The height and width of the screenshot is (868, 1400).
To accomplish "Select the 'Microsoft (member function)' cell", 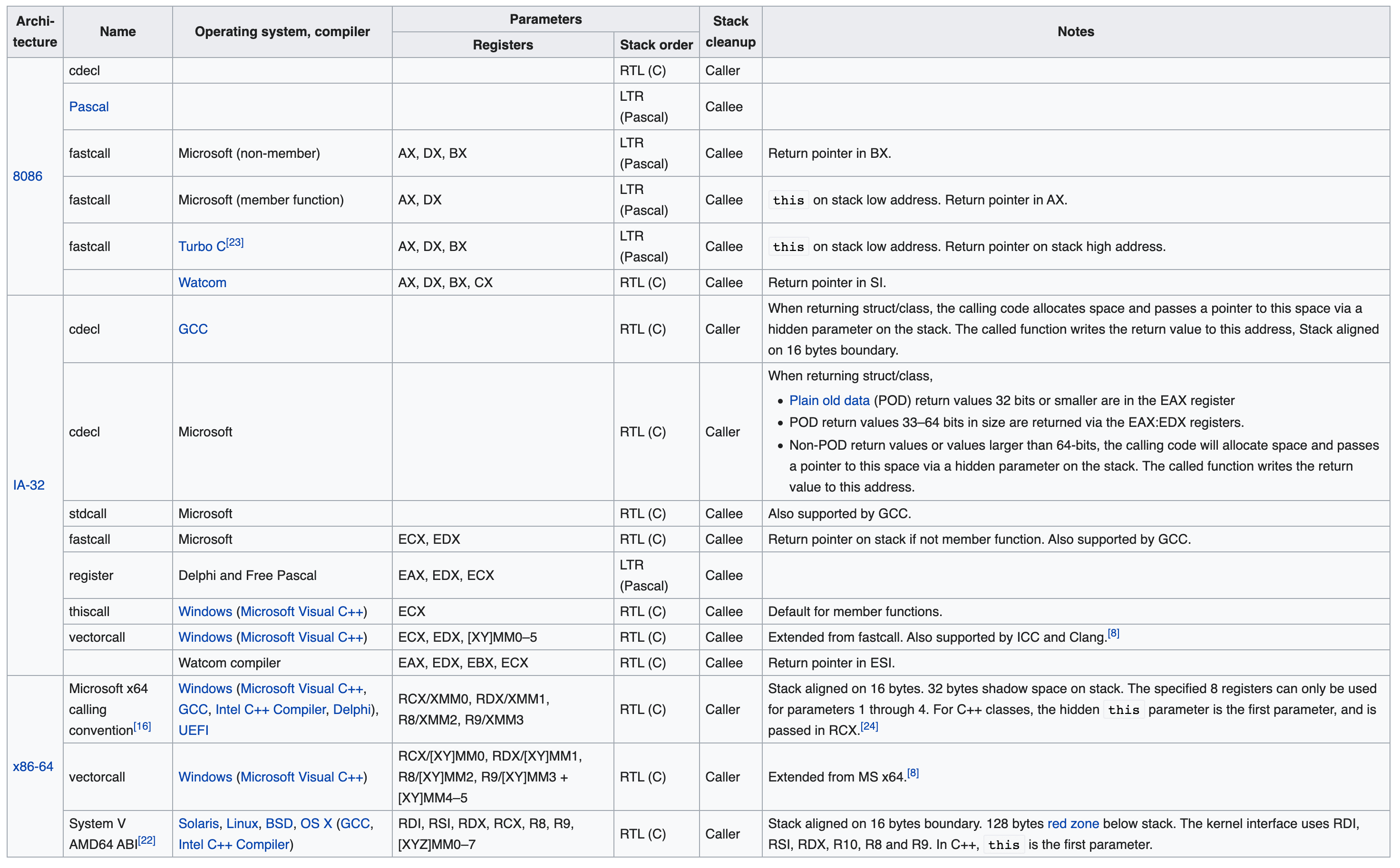I will (x=282, y=200).
